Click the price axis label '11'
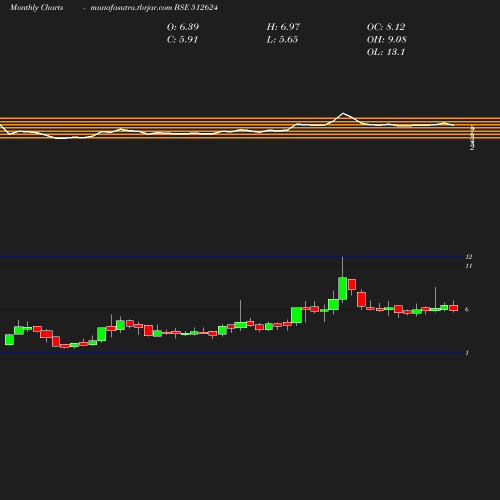This screenshot has width=500, height=500. point(469,266)
